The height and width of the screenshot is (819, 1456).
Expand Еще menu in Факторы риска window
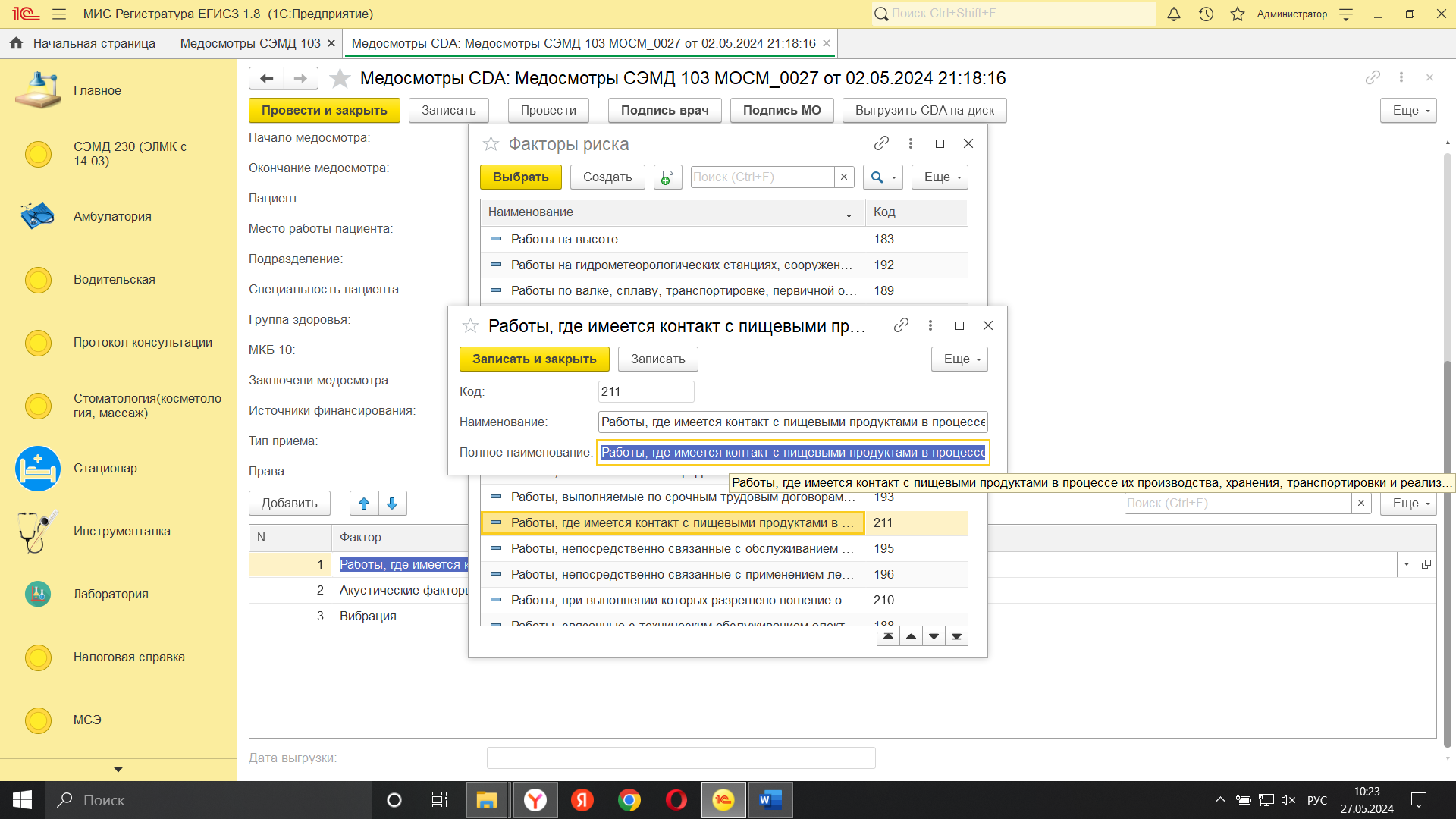click(940, 177)
